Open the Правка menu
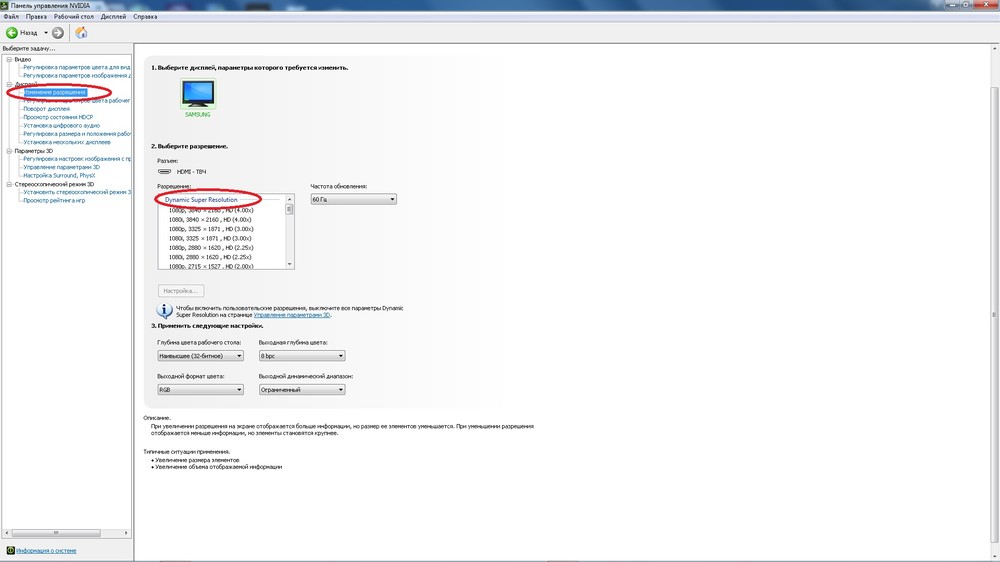The height and width of the screenshot is (562, 1000). [36, 17]
